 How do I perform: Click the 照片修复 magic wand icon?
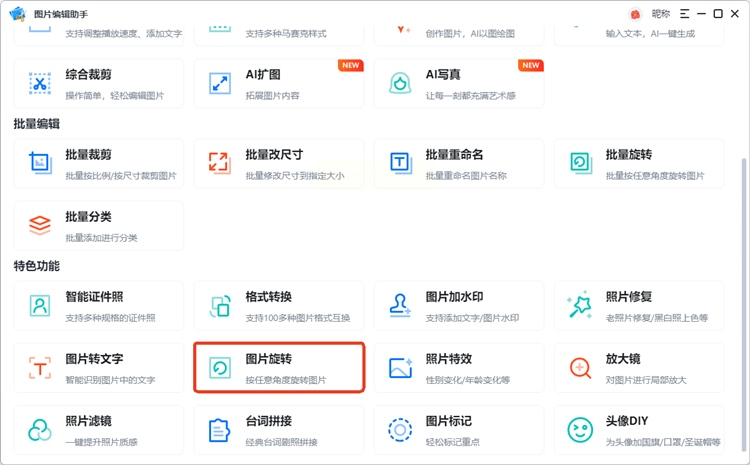[x=580, y=304]
